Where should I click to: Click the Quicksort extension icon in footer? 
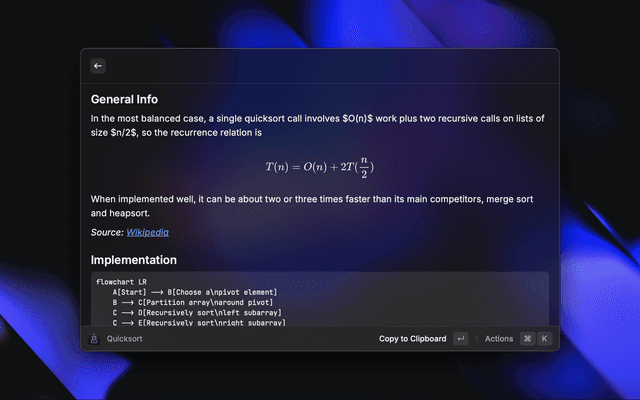94,339
